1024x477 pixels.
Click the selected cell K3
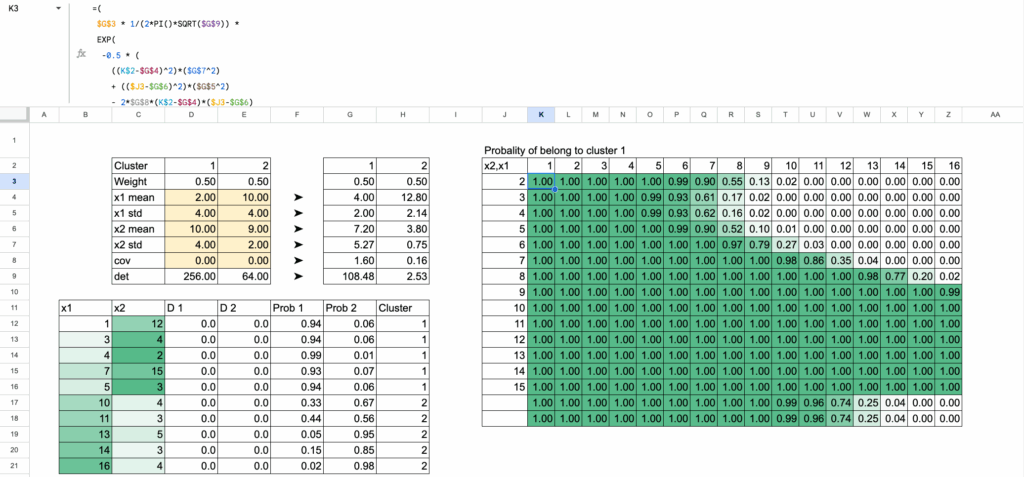[541, 181]
